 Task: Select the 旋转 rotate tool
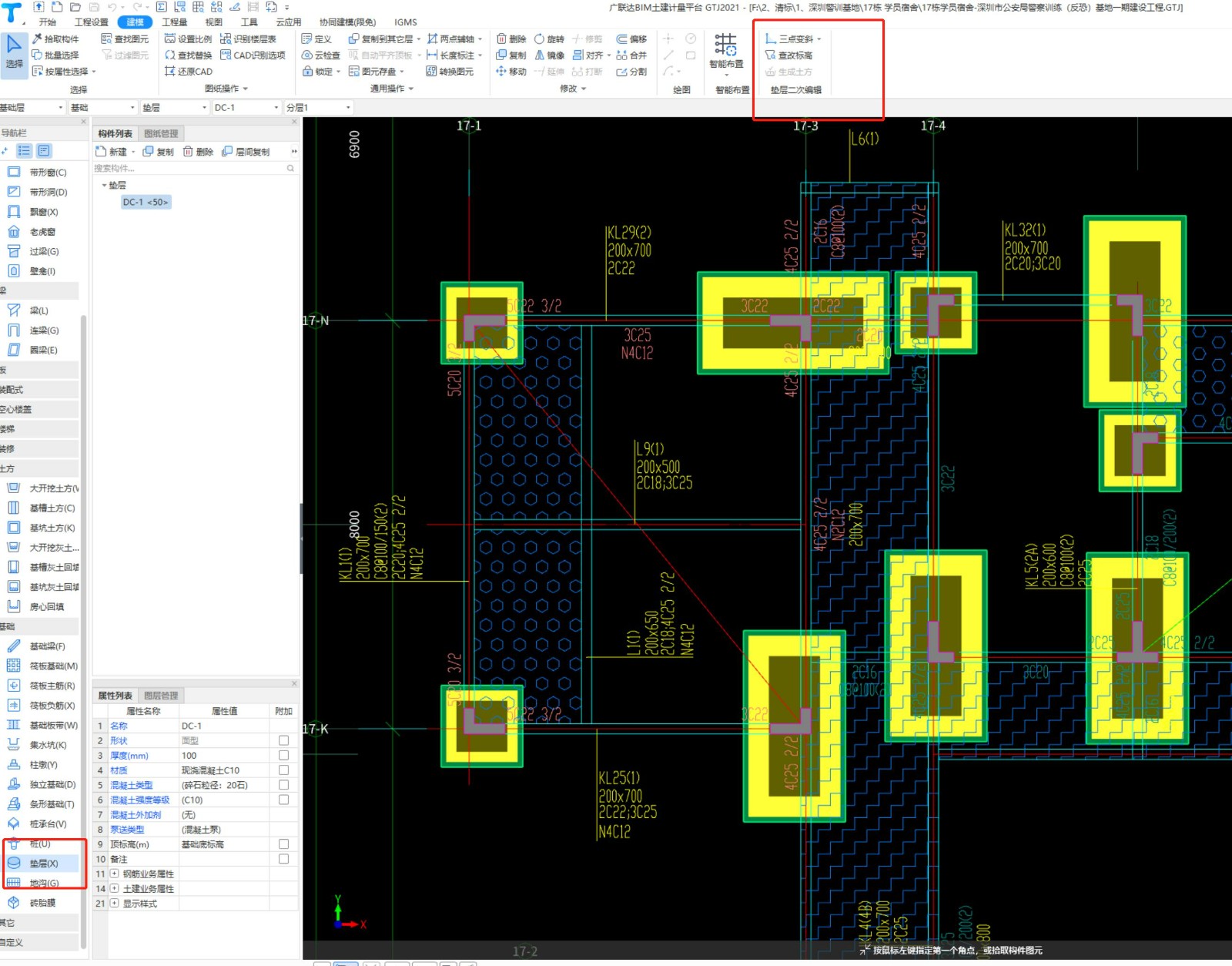point(549,39)
